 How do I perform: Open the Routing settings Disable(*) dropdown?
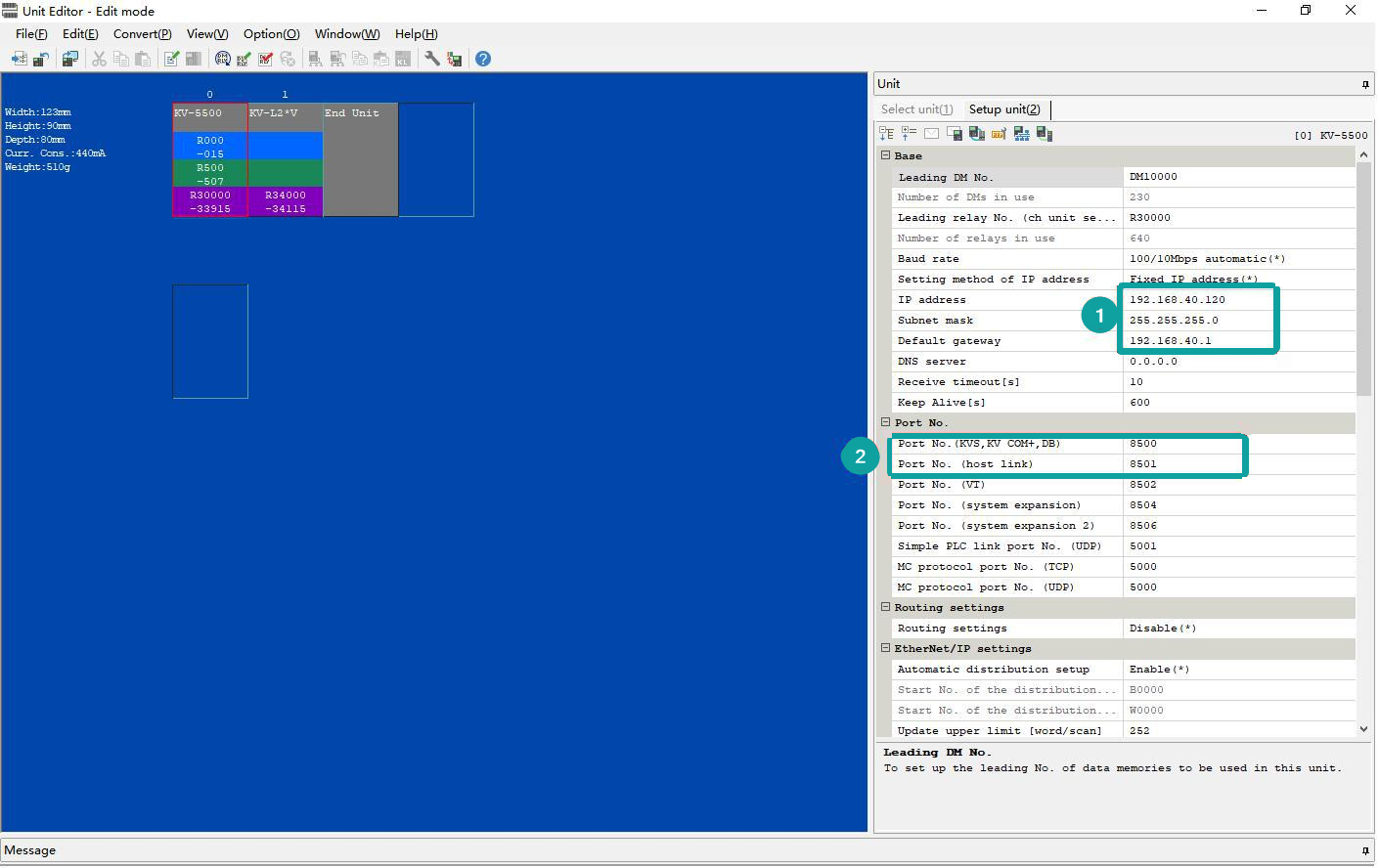coord(1239,629)
